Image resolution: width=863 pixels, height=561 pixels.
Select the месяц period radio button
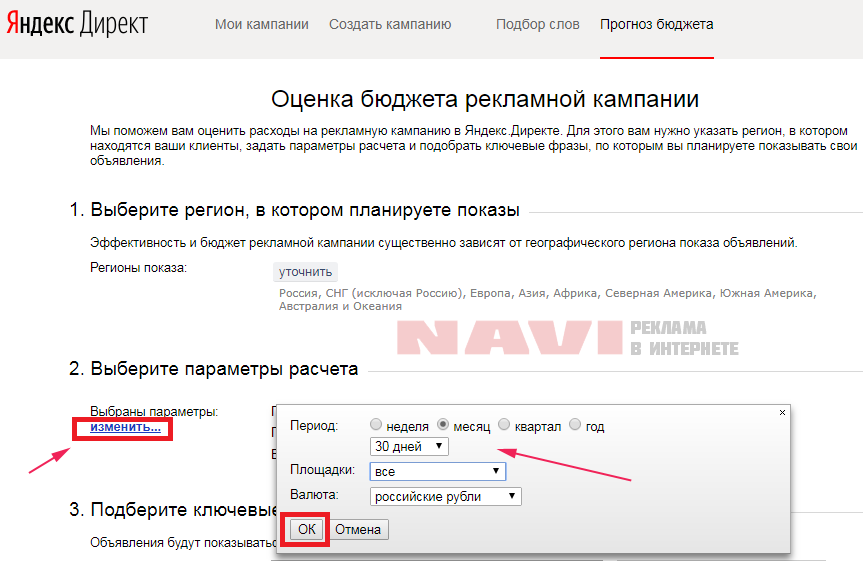click(x=443, y=424)
